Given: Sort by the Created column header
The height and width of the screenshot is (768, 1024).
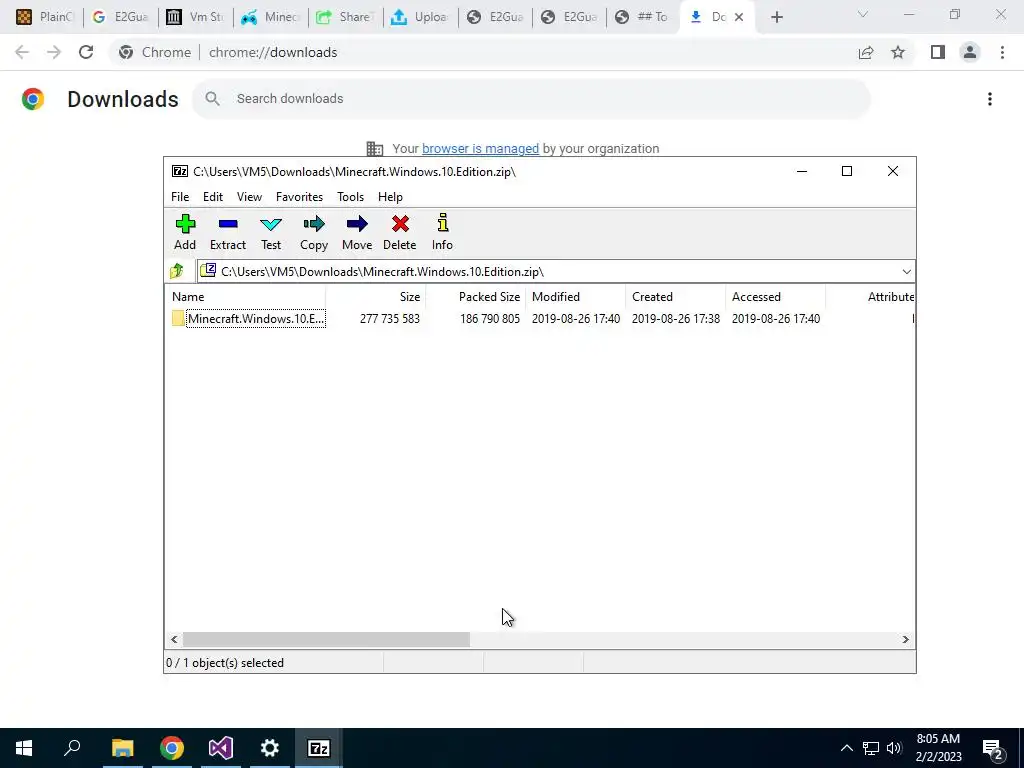Looking at the screenshot, I should (675, 296).
